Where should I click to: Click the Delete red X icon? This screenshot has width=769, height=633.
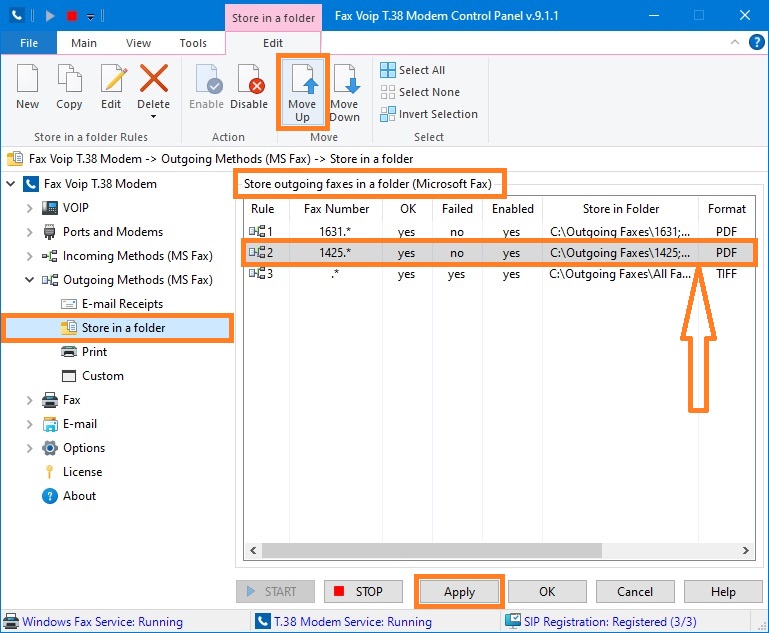(x=154, y=78)
